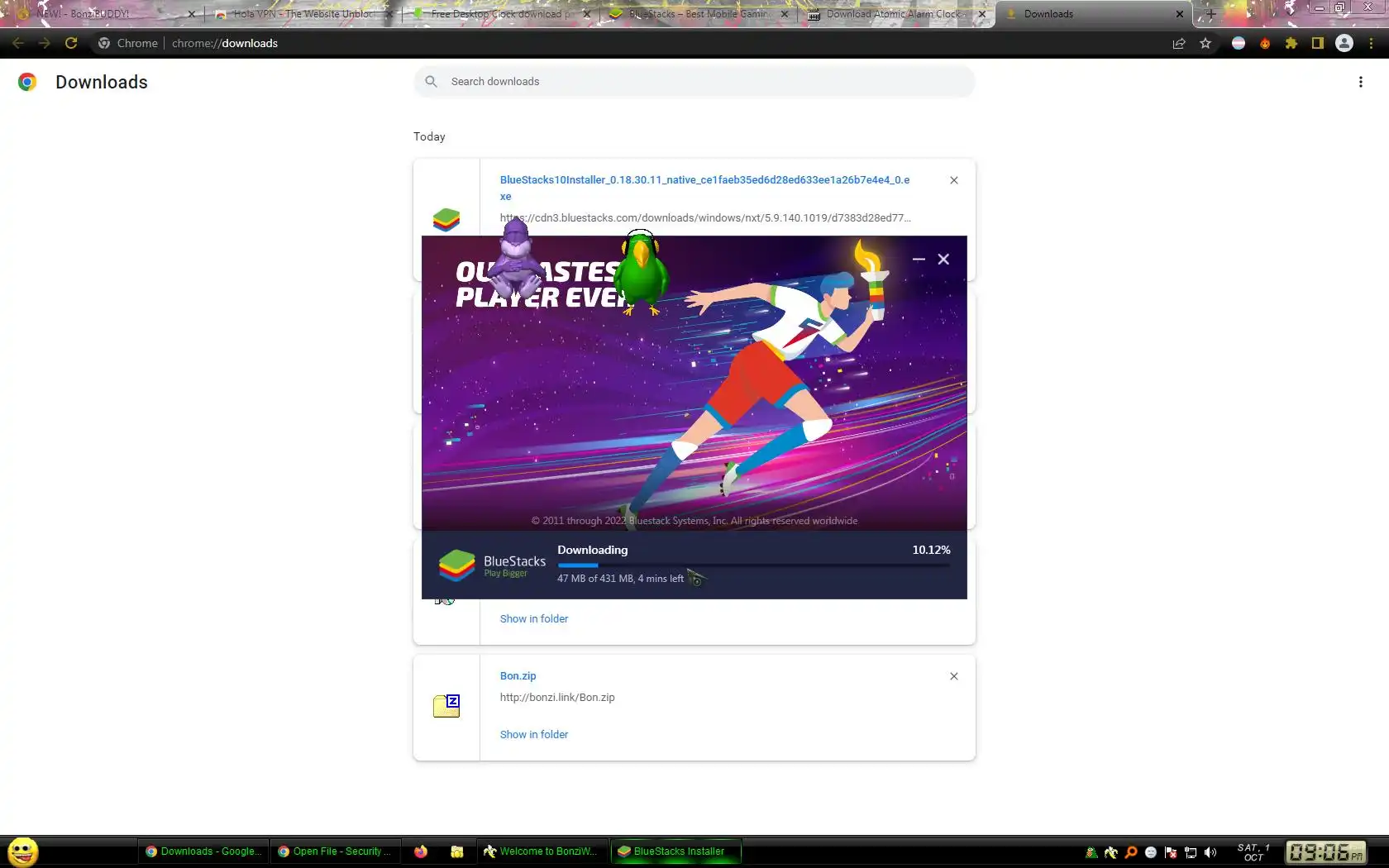Click the orange magnifier tray icon

pyautogui.click(x=1131, y=852)
